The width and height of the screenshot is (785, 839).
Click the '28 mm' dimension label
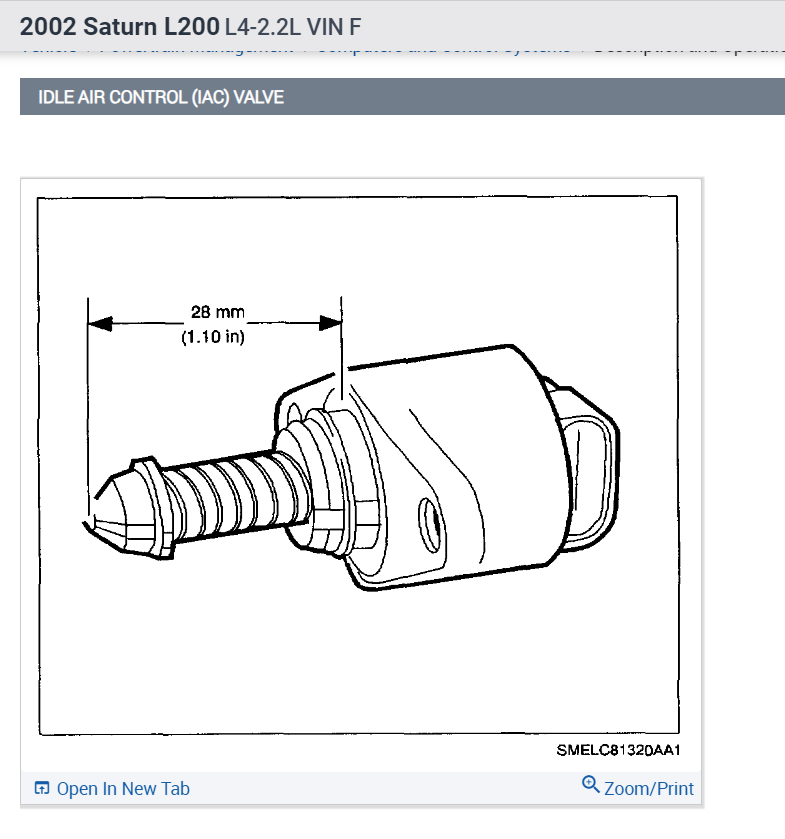pos(218,311)
